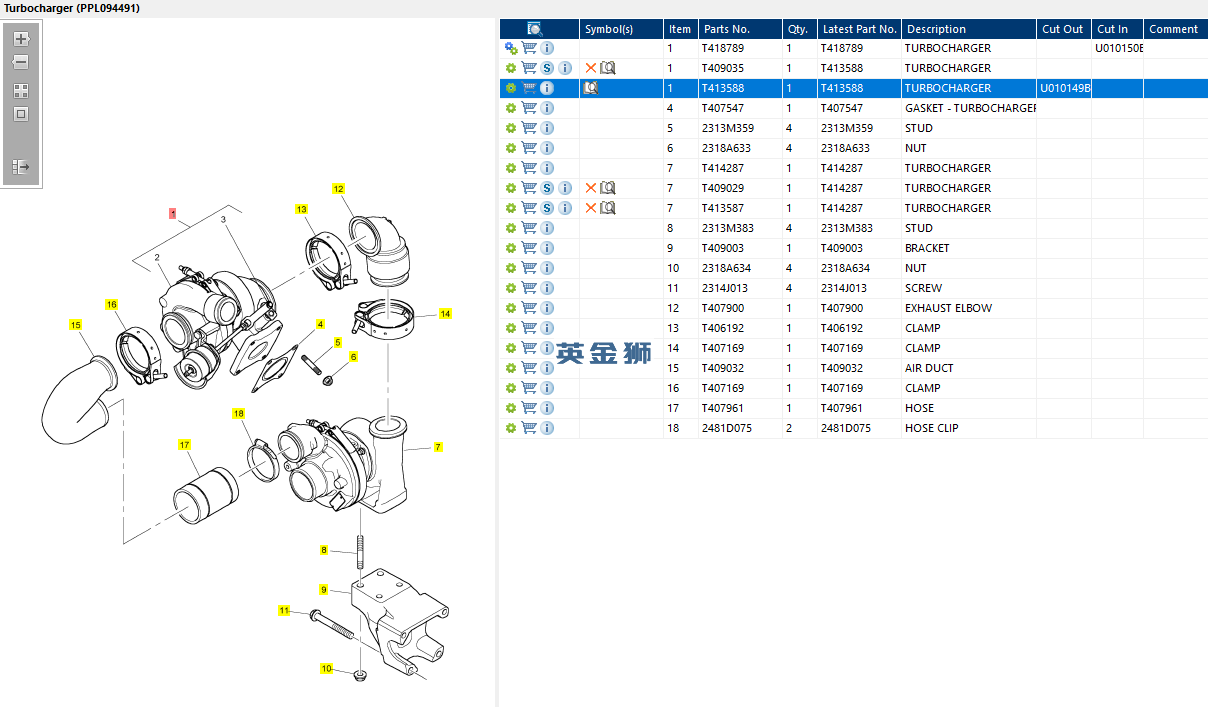This screenshot has height=707, width=1208.
Task: Click the search icon in table header
Action: tap(535, 29)
